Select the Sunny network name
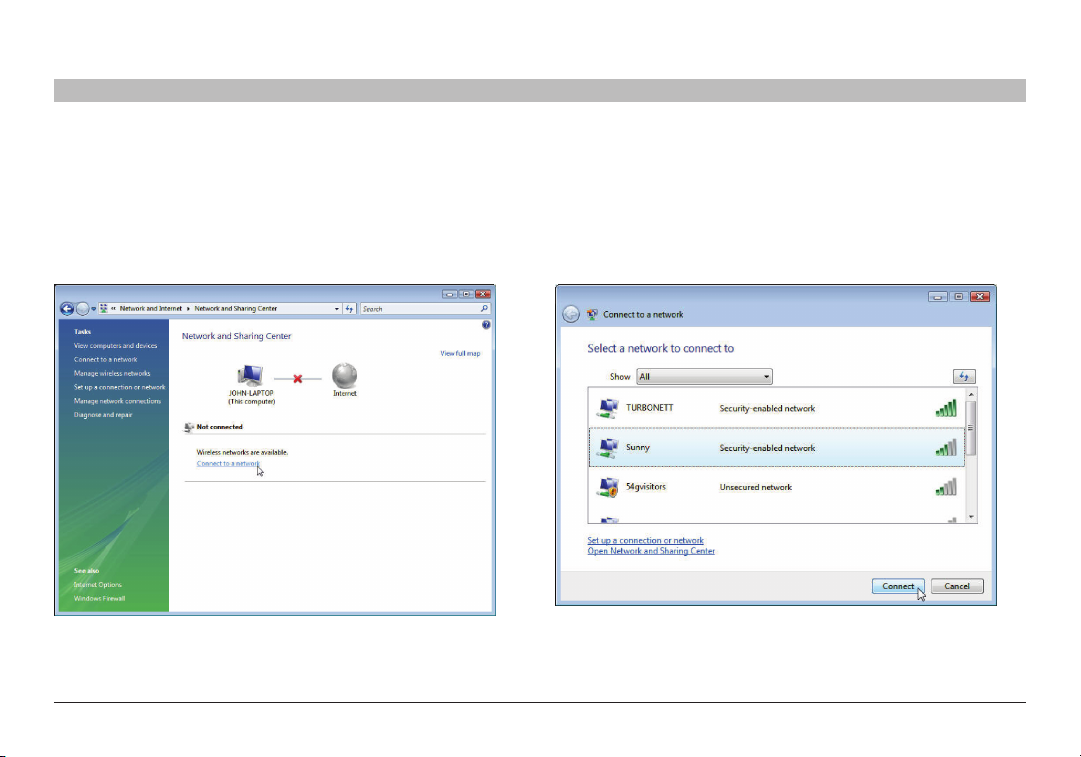Viewport: 1081px width, 757px height. click(638, 447)
